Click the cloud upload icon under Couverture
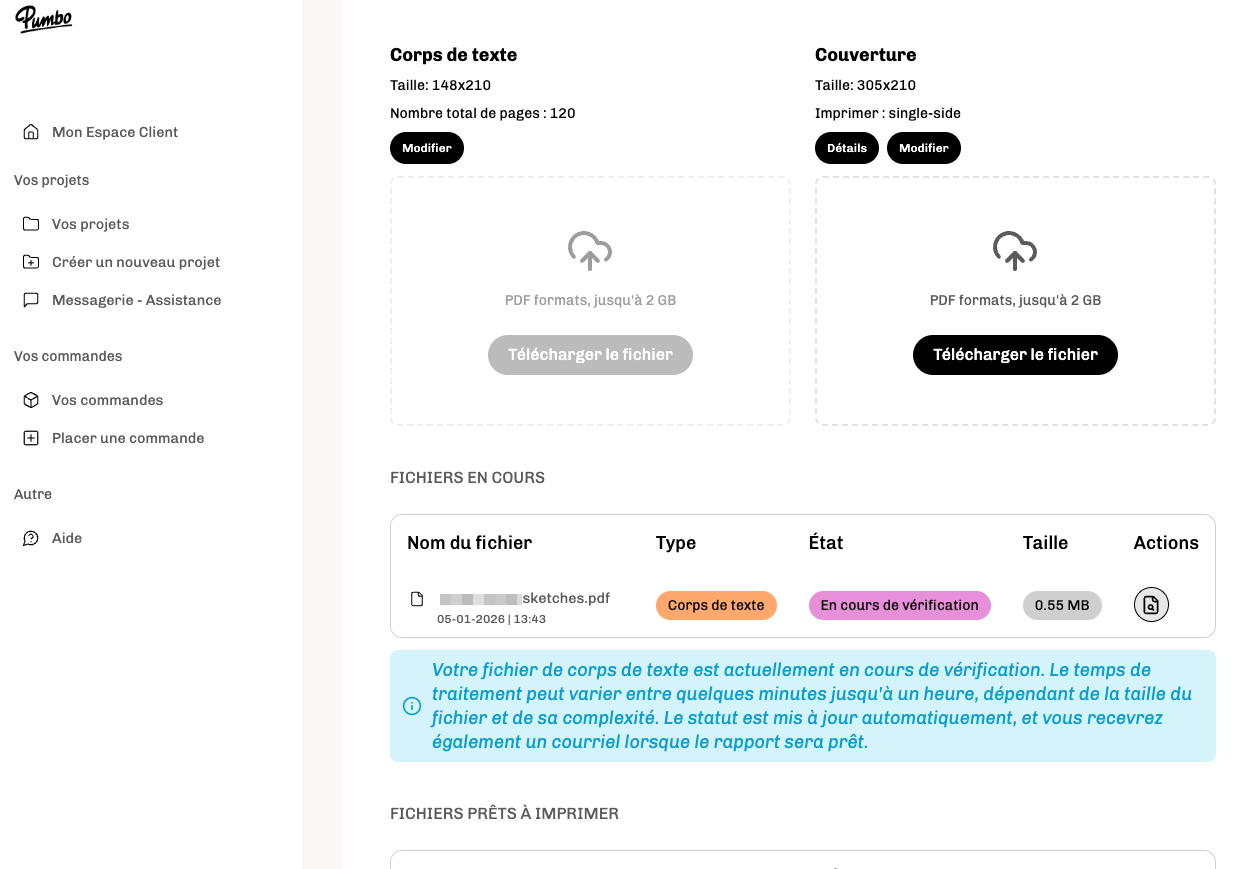Image resolution: width=1251 pixels, height=869 pixels. coord(1015,251)
